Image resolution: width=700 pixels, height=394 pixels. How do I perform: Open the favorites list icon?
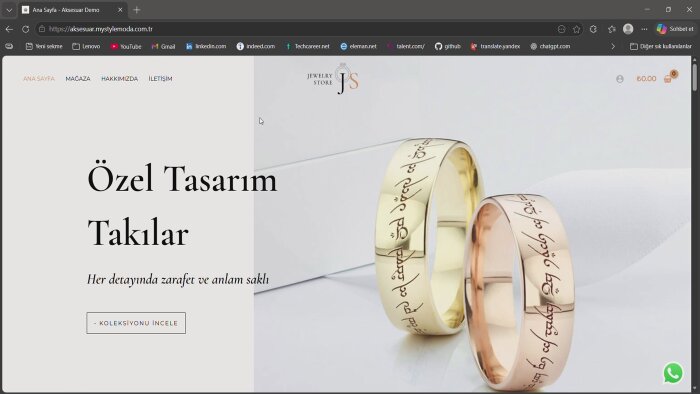point(612,29)
